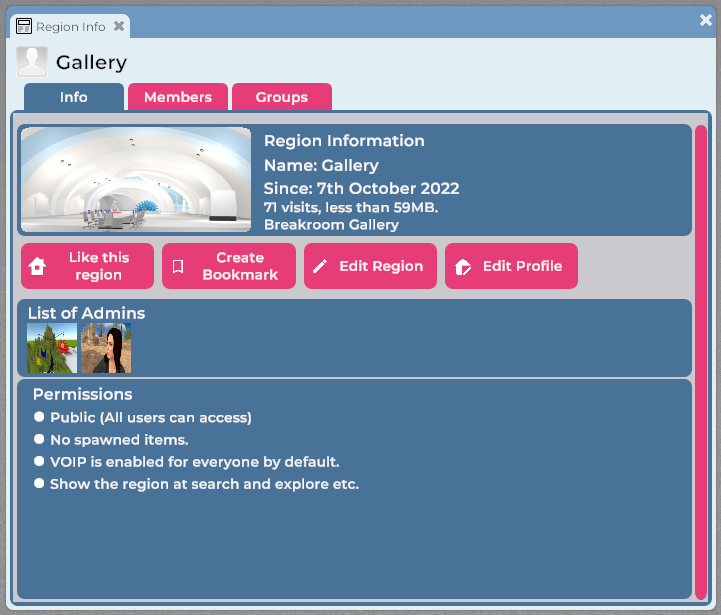Click the Create Bookmark button
Screen dimensions: 721x615
click(229, 266)
